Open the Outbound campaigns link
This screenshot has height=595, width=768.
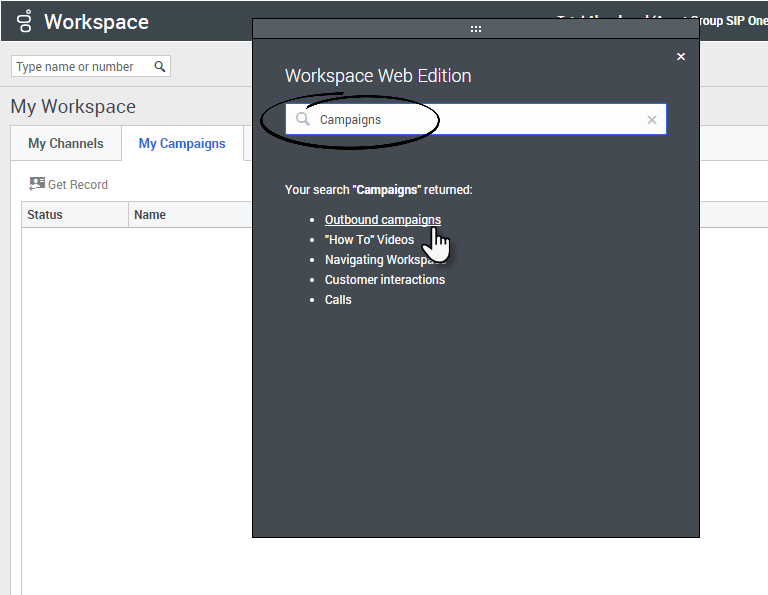coord(383,219)
